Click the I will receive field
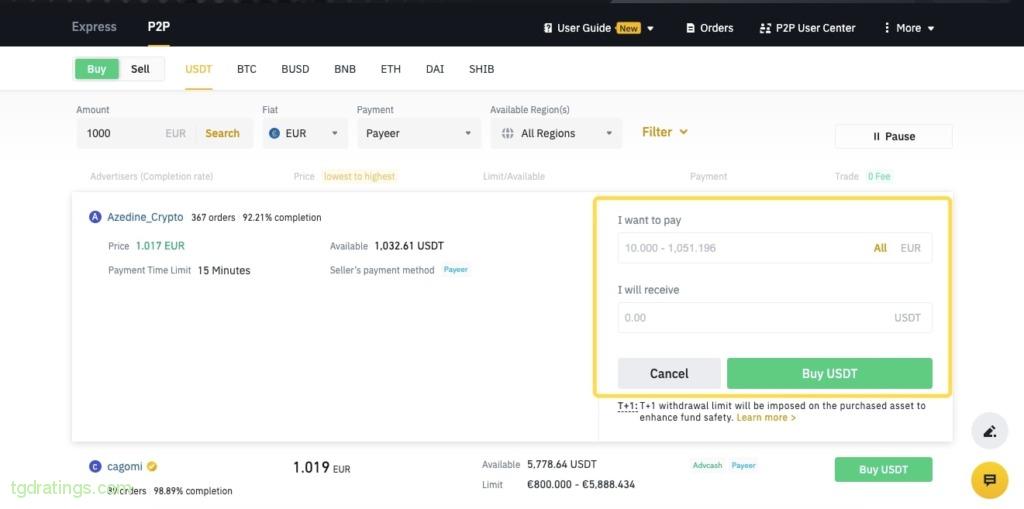Viewport: 1024px width, 509px height. coord(775,318)
